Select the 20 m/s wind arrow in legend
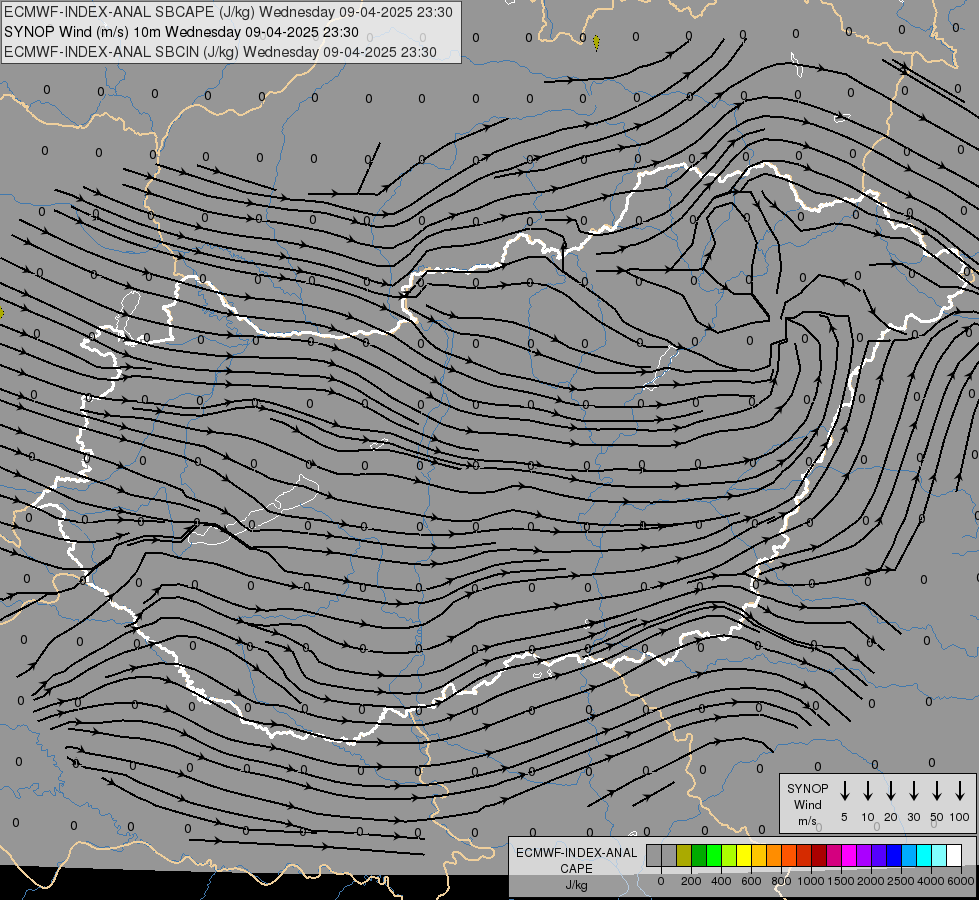The image size is (979, 900). [x=890, y=791]
